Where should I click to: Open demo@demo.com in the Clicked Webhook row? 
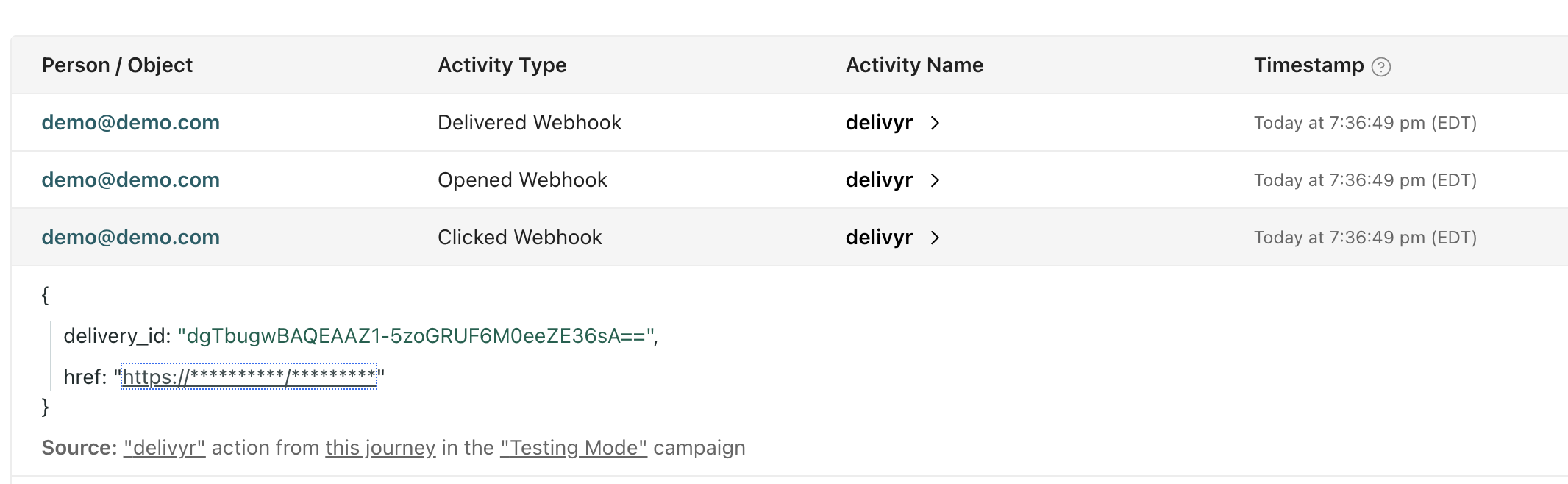pyautogui.click(x=130, y=238)
